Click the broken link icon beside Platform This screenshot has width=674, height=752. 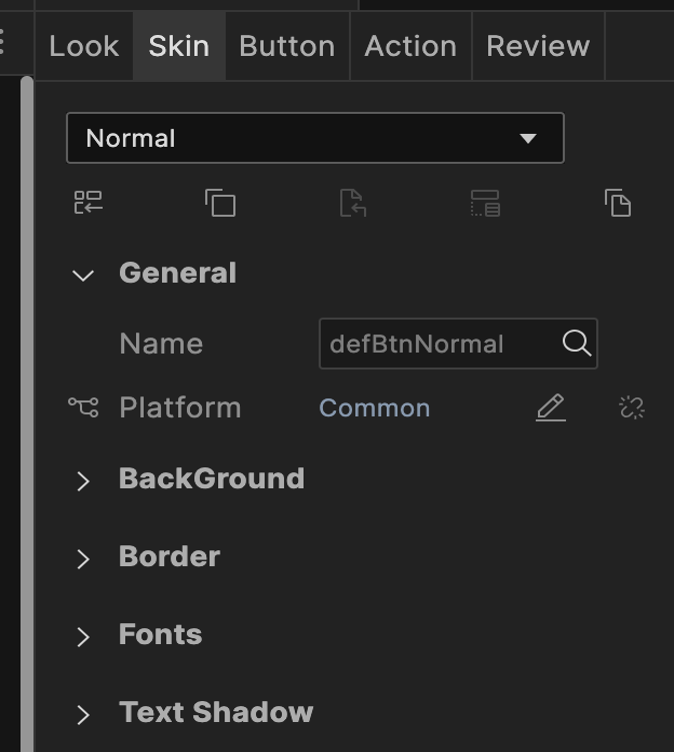tap(632, 407)
